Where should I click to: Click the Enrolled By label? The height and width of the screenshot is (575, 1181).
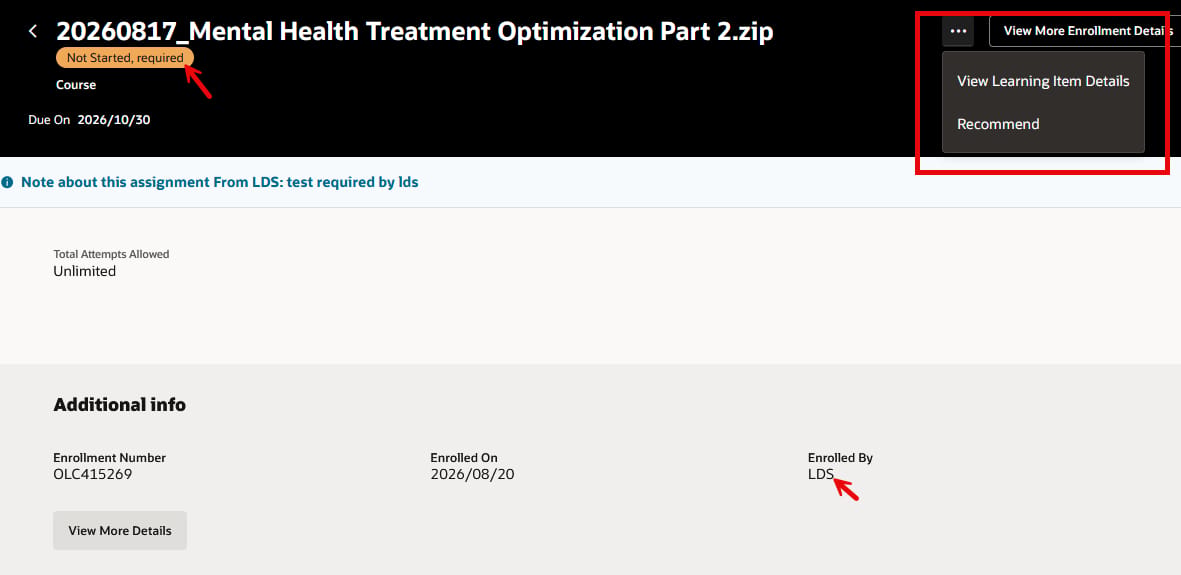click(841, 457)
